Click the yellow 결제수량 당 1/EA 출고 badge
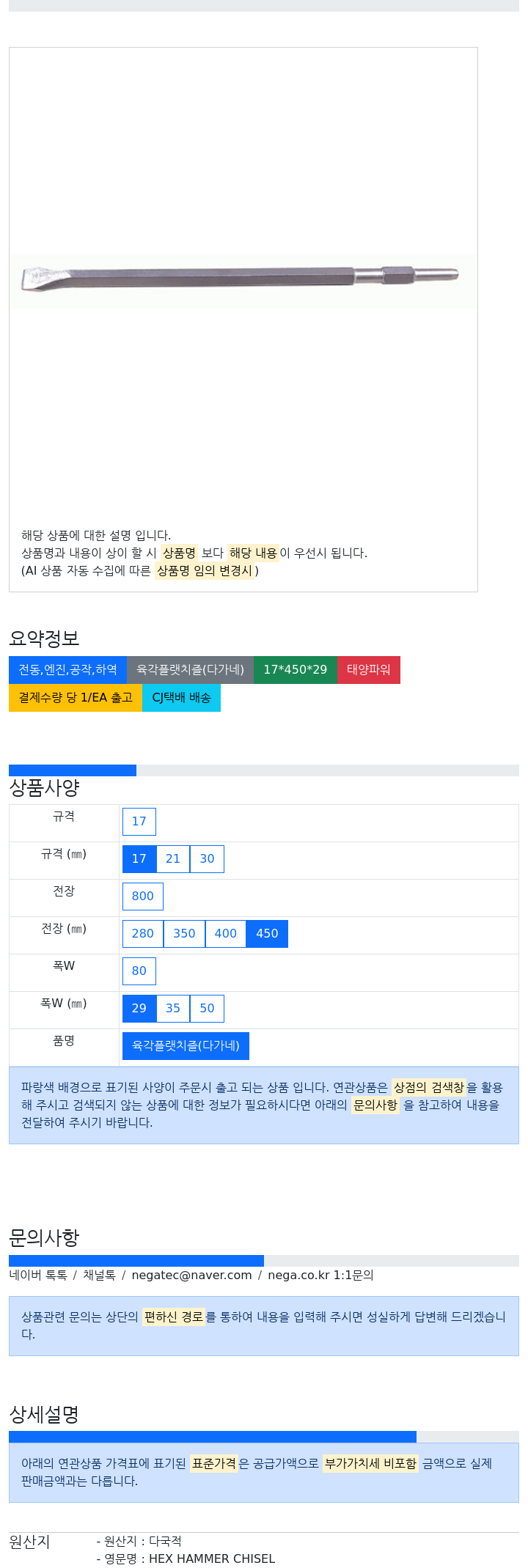 (76, 698)
